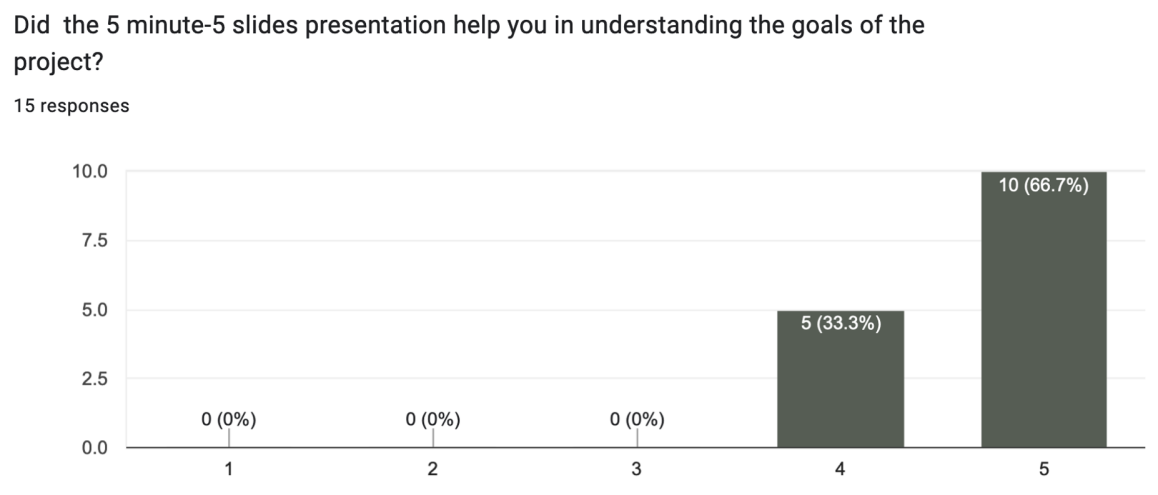Select the "10 (66.7%)" bar label
Viewport: 1158px width, 495px height.
coord(1043,186)
